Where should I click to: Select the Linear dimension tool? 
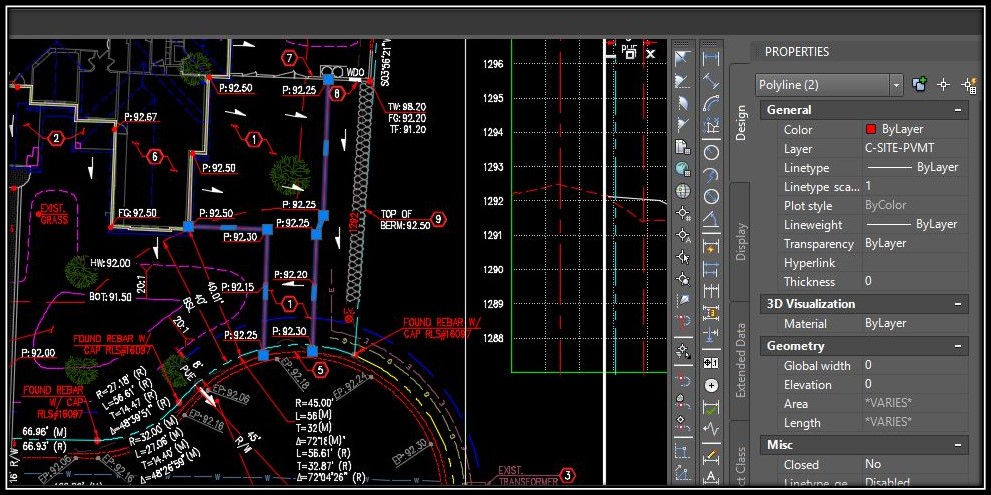(712, 59)
